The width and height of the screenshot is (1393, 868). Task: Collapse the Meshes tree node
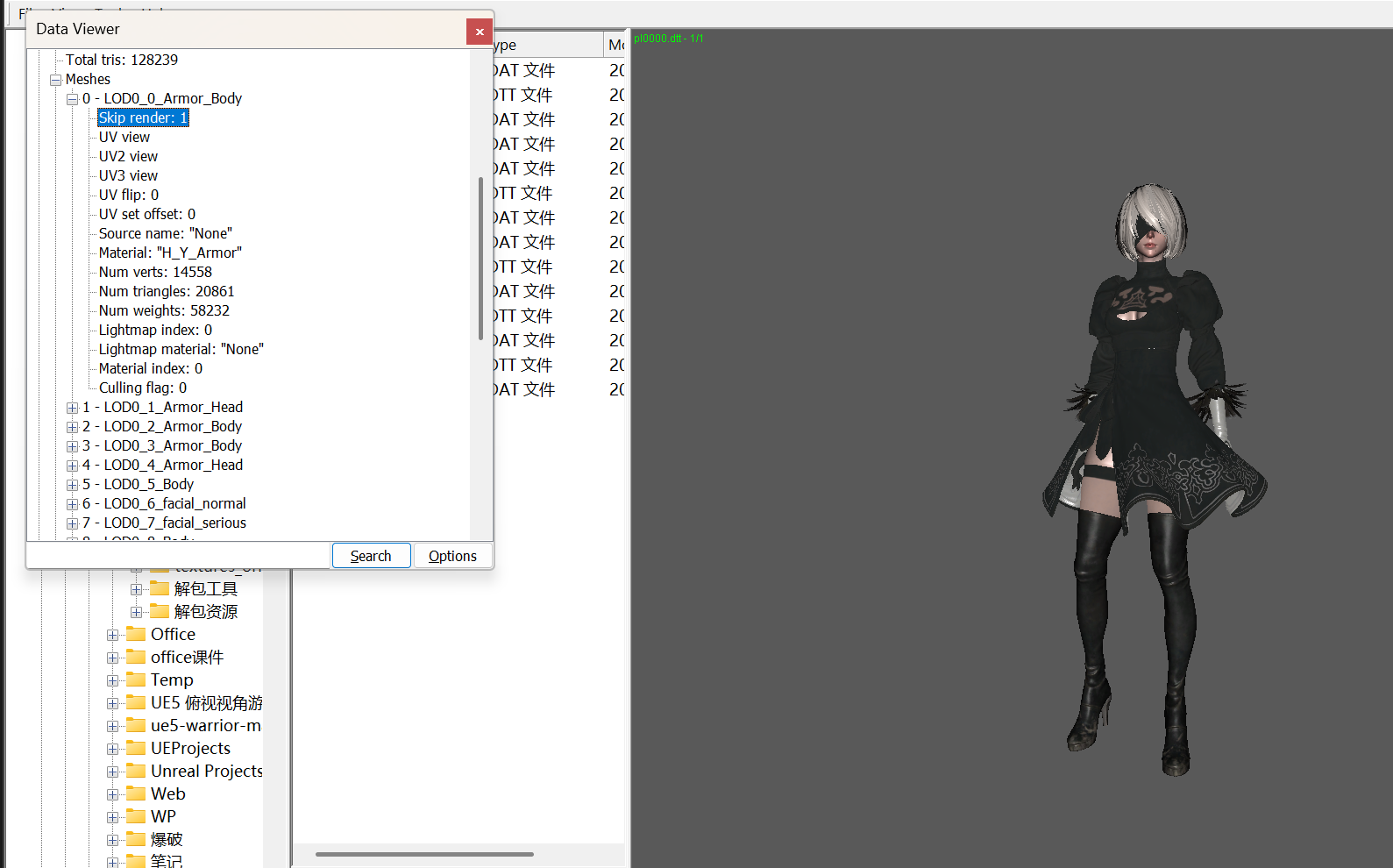[x=56, y=80]
